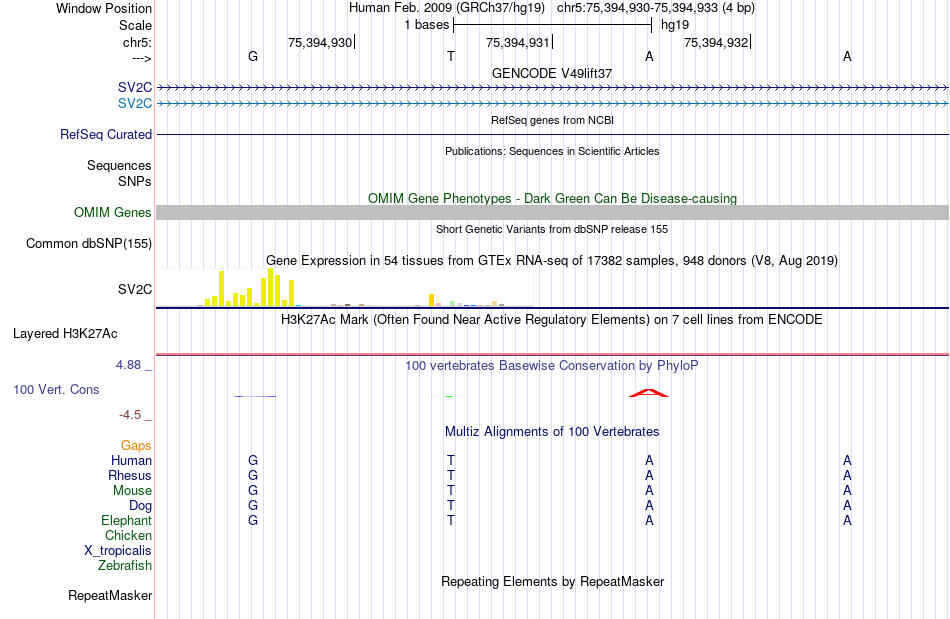
Task: Click the 100 vertebrates Basewise Conservation title
Action: point(552,366)
